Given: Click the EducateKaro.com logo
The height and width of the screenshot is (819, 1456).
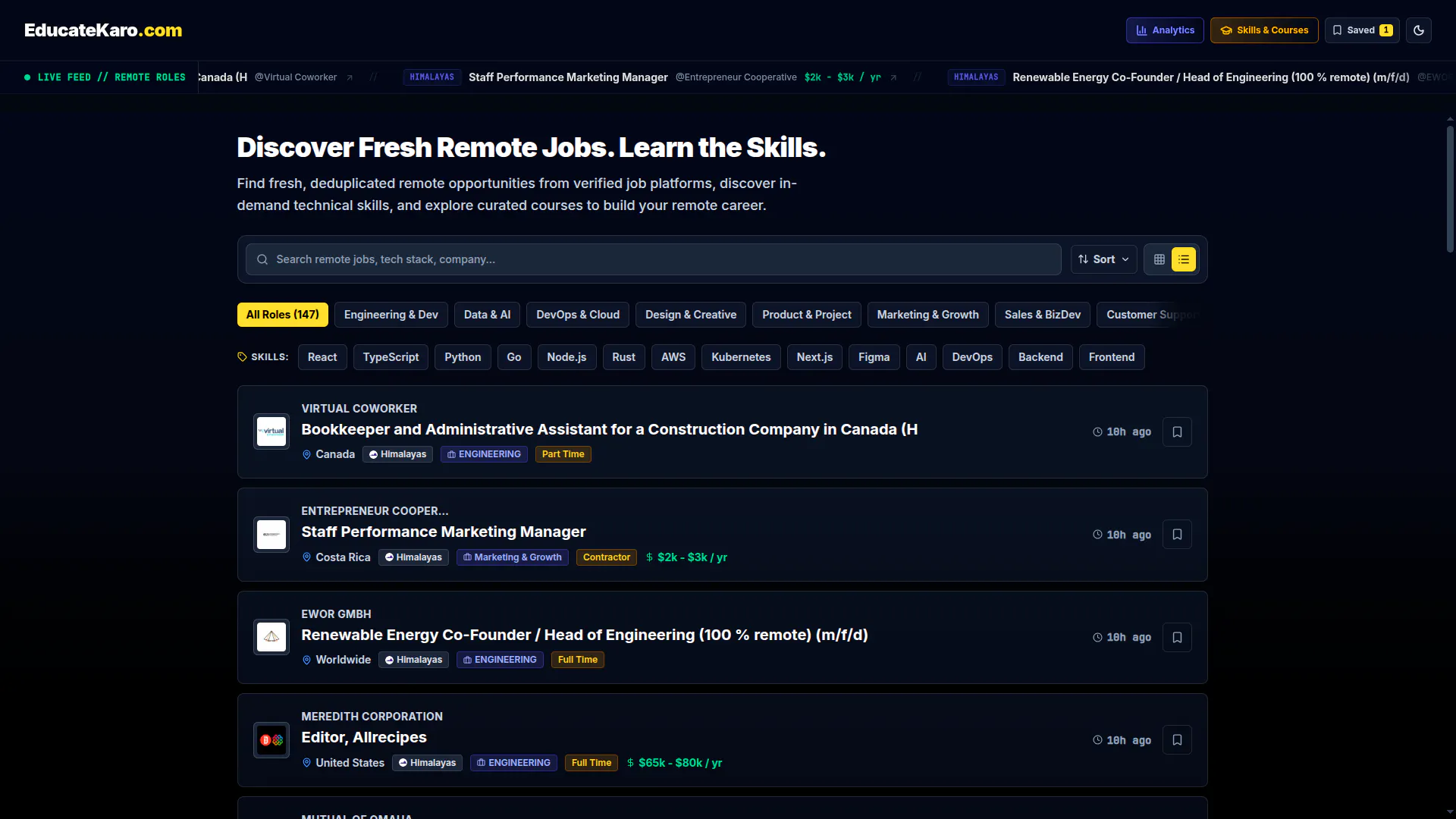Looking at the screenshot, I should 103,30.
